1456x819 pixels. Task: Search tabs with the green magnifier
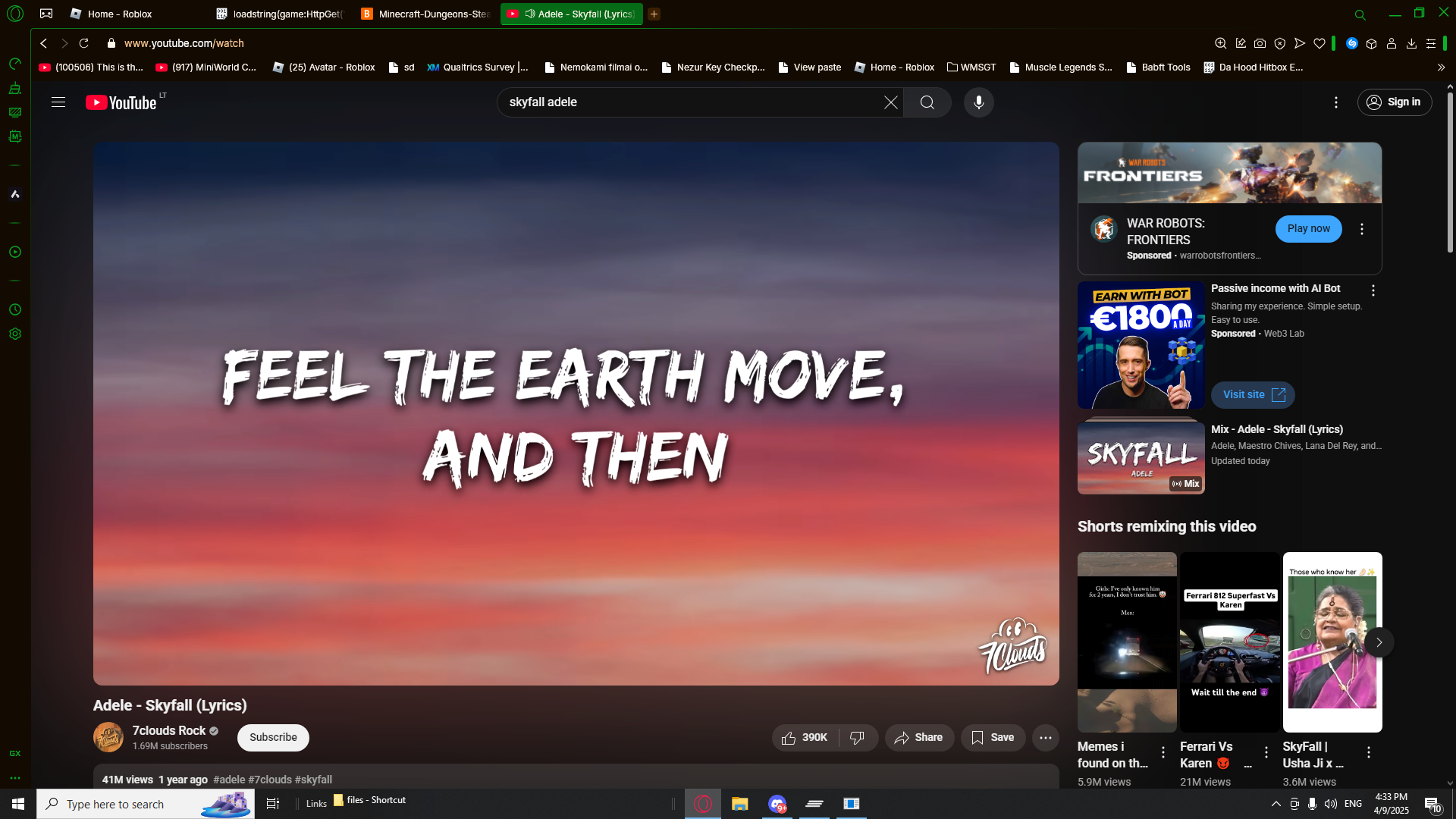point(1360,14)
